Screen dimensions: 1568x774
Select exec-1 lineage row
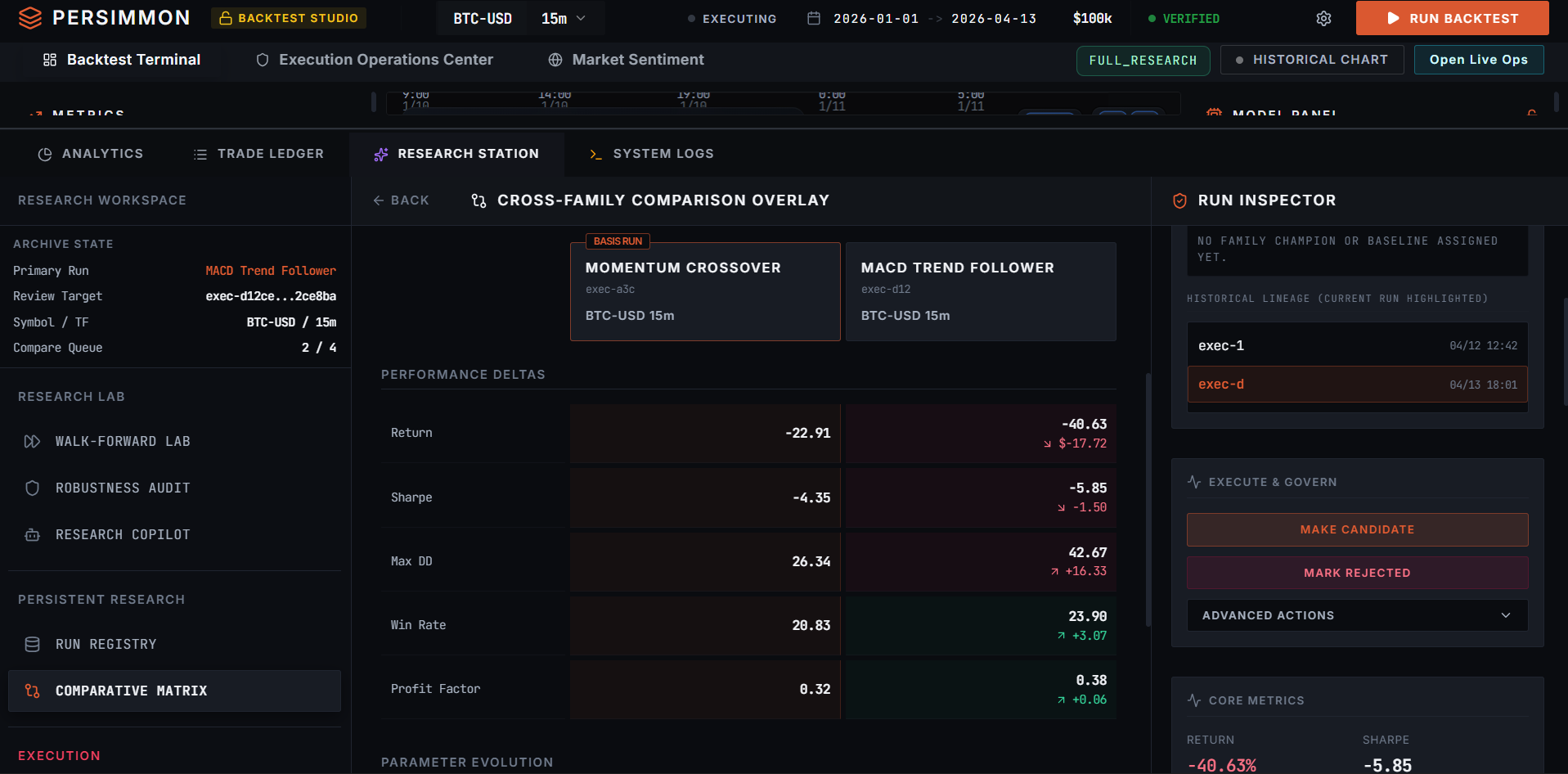[1357, 345]
